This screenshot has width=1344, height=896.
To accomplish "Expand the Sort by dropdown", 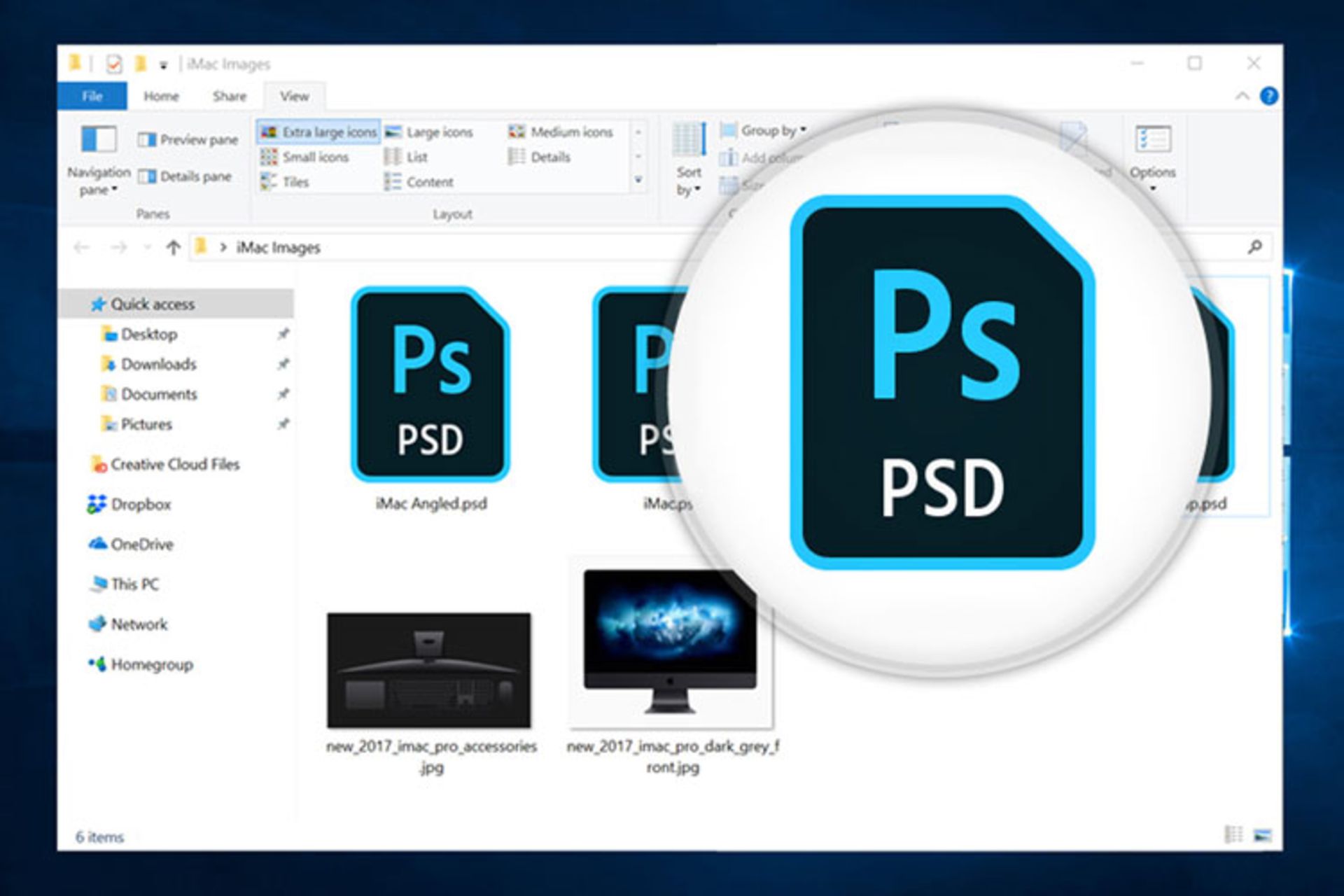I will [x=689, y=181].
